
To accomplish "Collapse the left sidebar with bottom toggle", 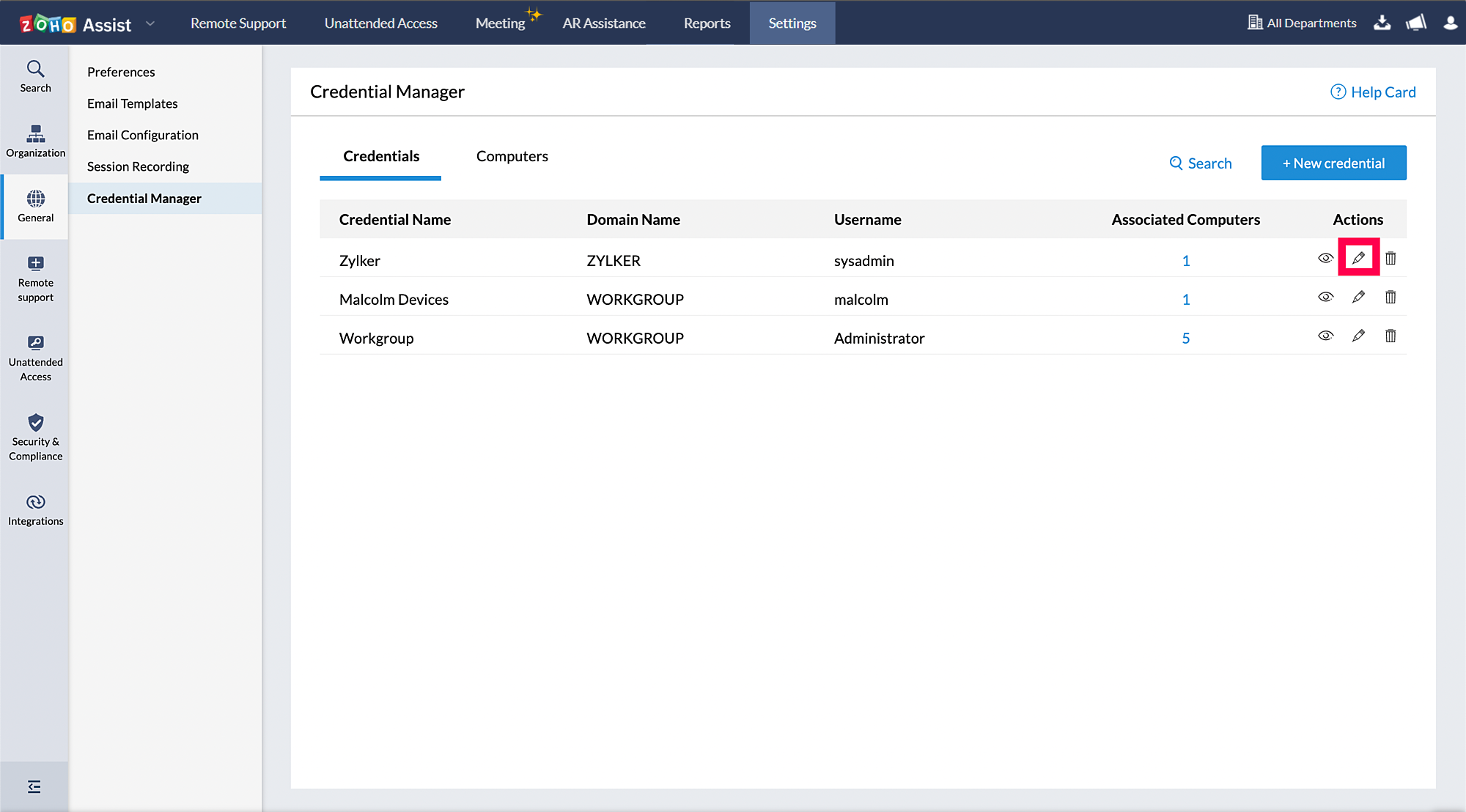I will [x=34, y=787].
